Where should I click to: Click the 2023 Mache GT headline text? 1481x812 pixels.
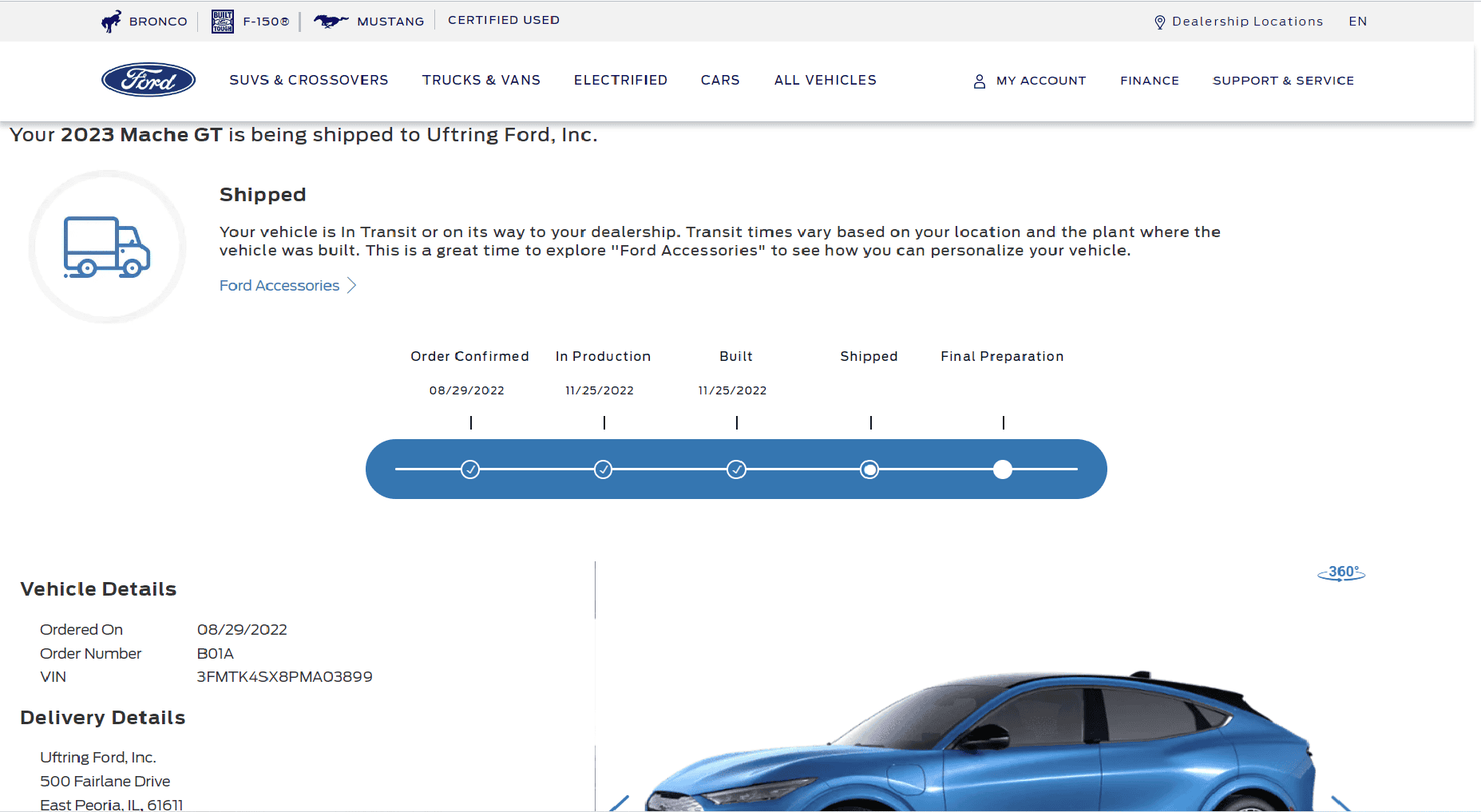point(141,135)
